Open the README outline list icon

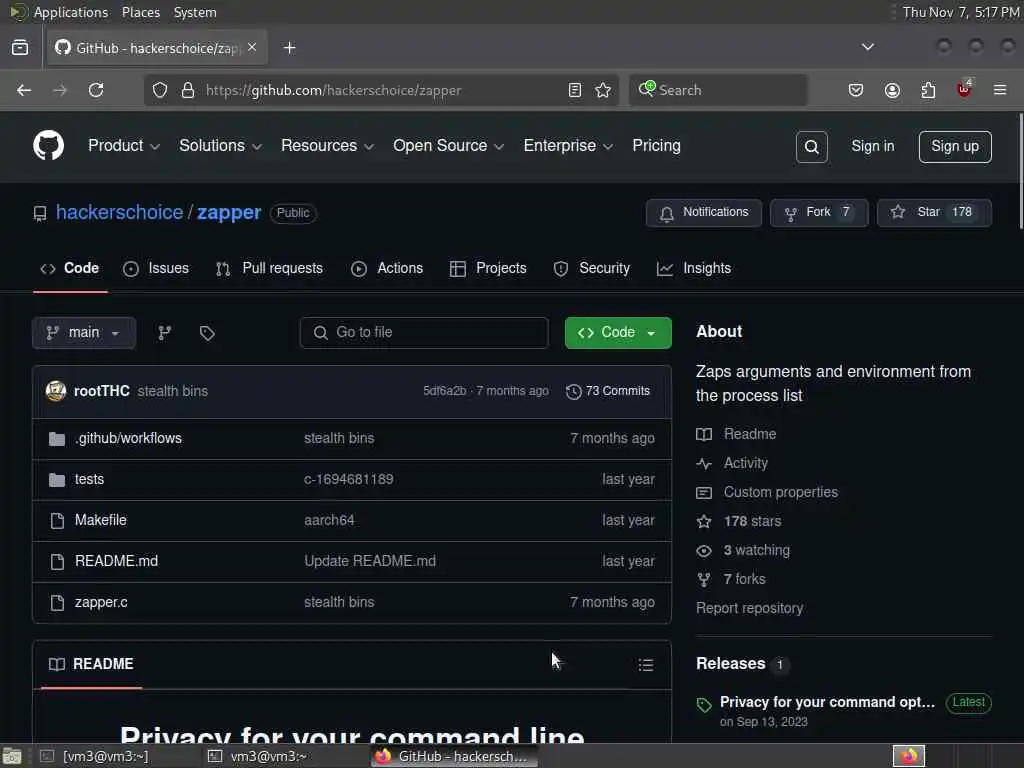pos(645,665)
